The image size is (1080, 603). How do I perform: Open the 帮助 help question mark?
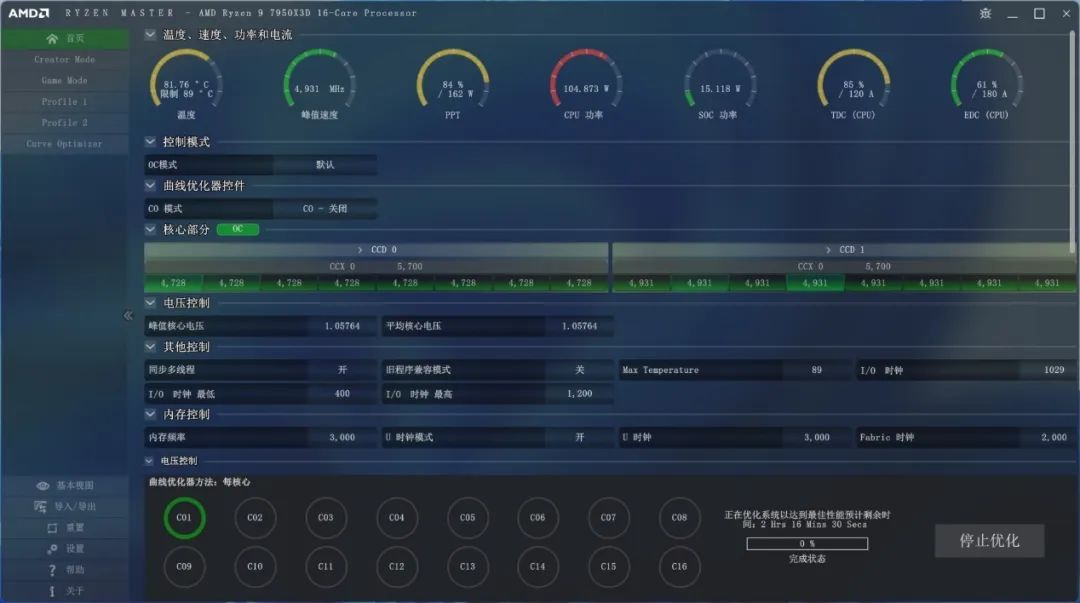coord(52,570)
